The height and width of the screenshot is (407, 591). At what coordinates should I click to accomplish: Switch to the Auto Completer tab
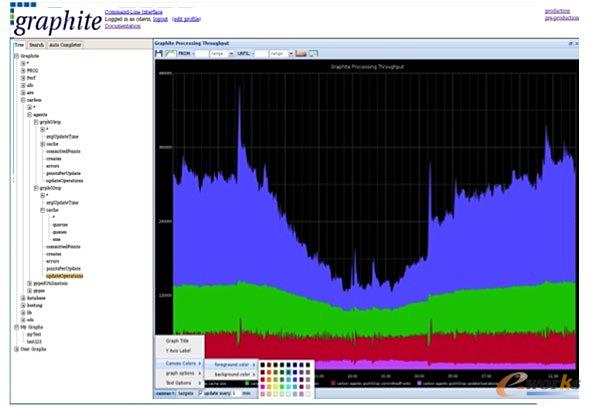click(x=65, y=45)
